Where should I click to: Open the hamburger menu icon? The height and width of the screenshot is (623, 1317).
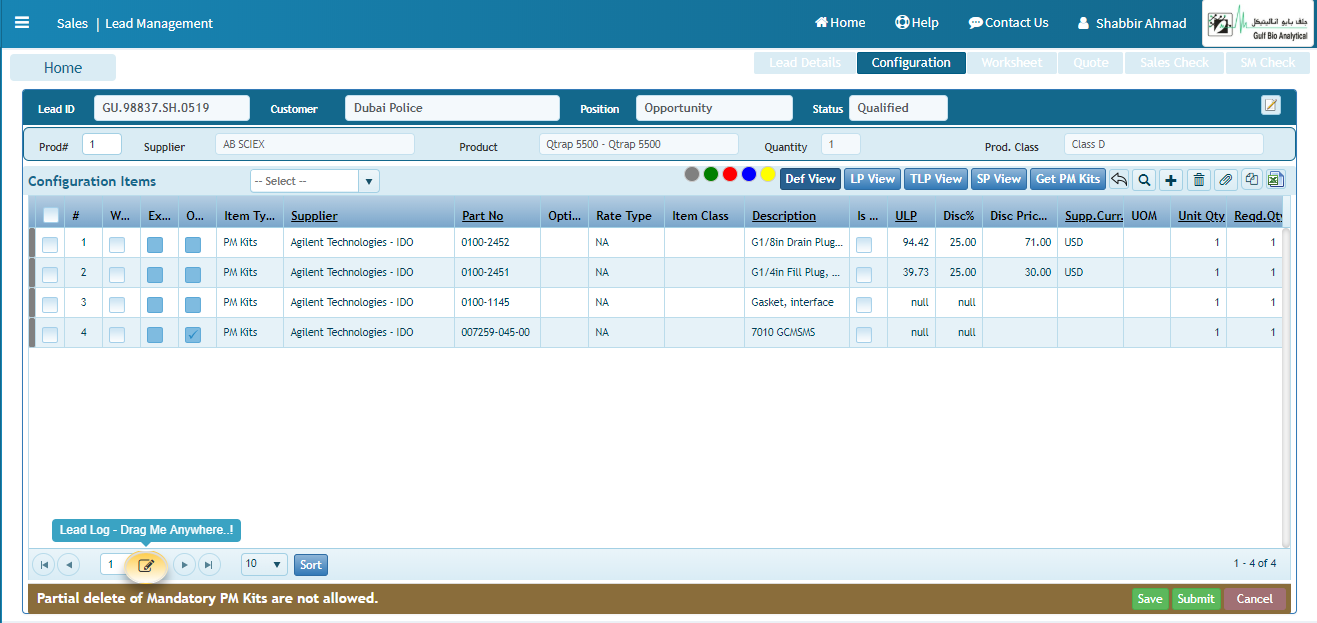pyautogui.click(x=21, y=23)
